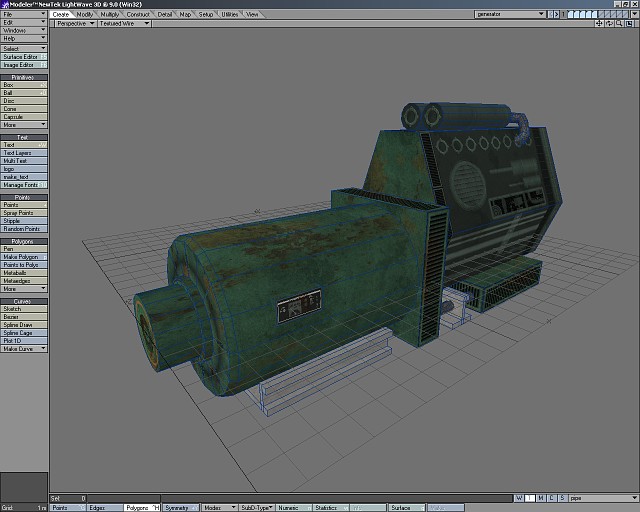Screen dimensions: 640x512
Task: Switch to the Setup tab
Action: click(x=206, y=14)
